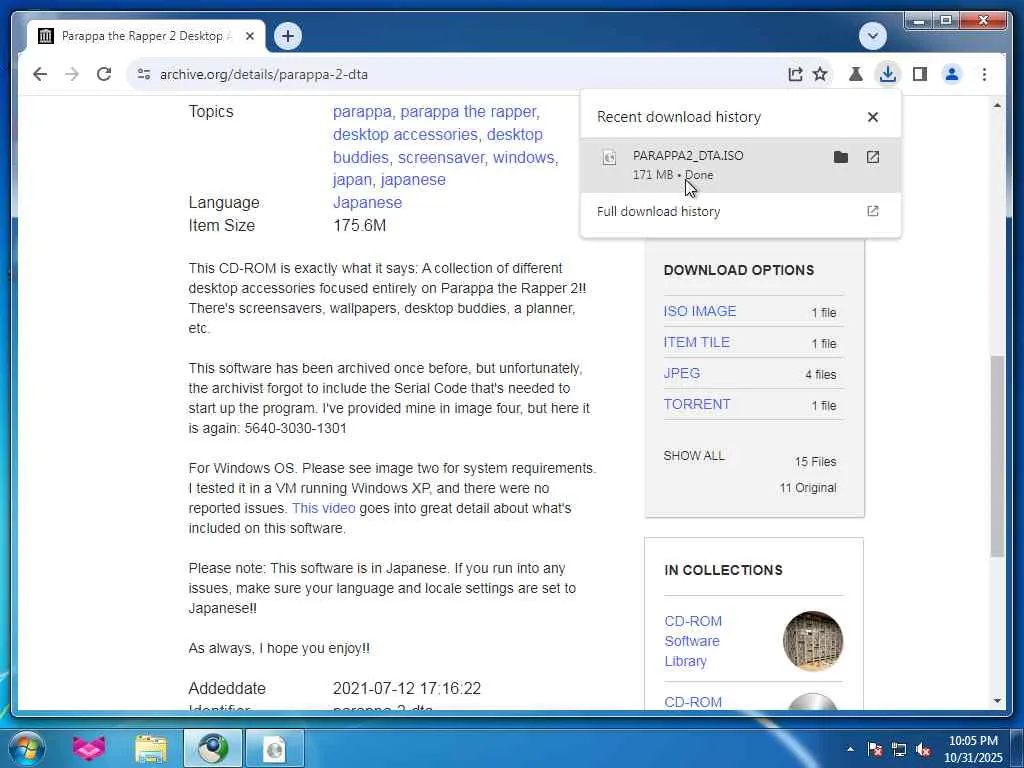Open Full download history
This screenshot has height=768, width=1024.
click(x=741, y=212)
